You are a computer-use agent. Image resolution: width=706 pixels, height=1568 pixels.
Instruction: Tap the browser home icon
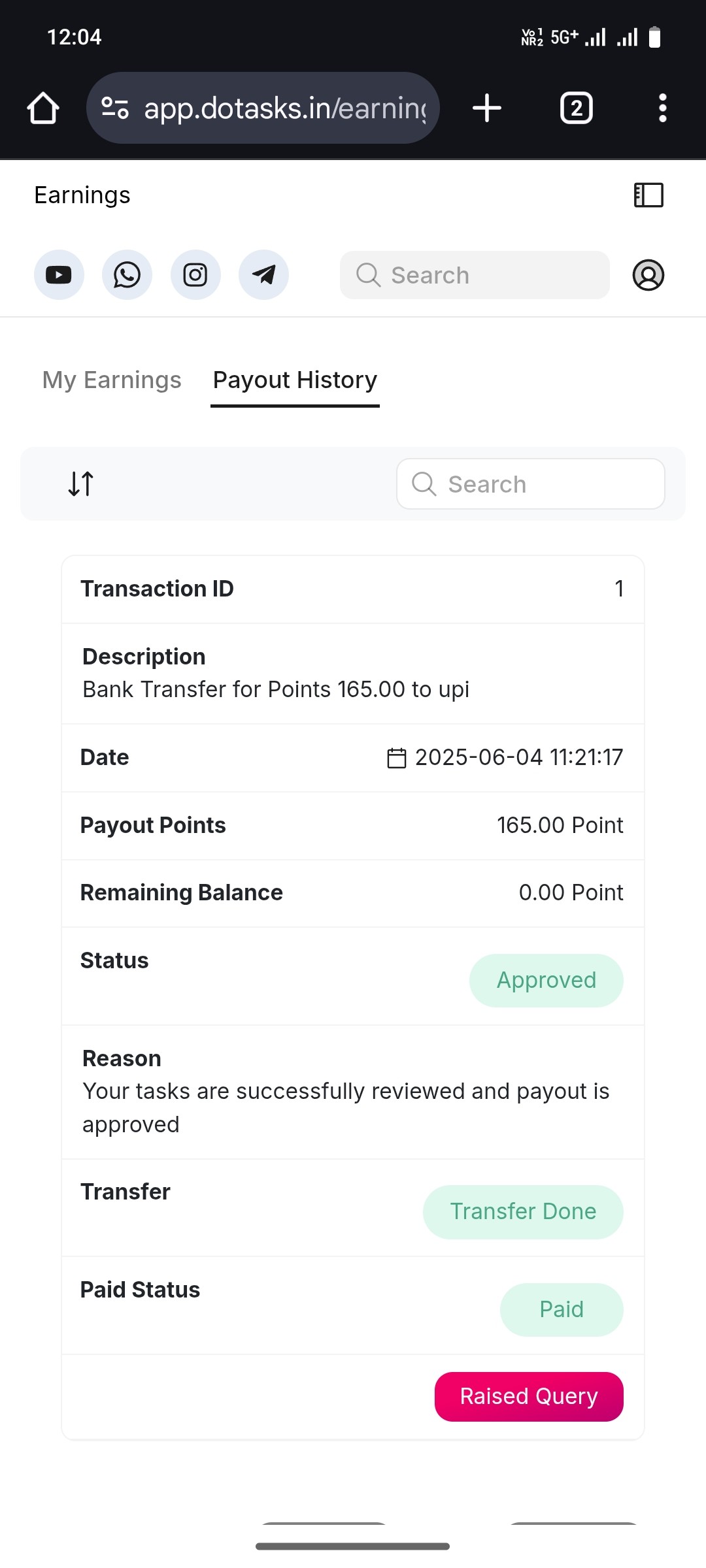[43, 108]
